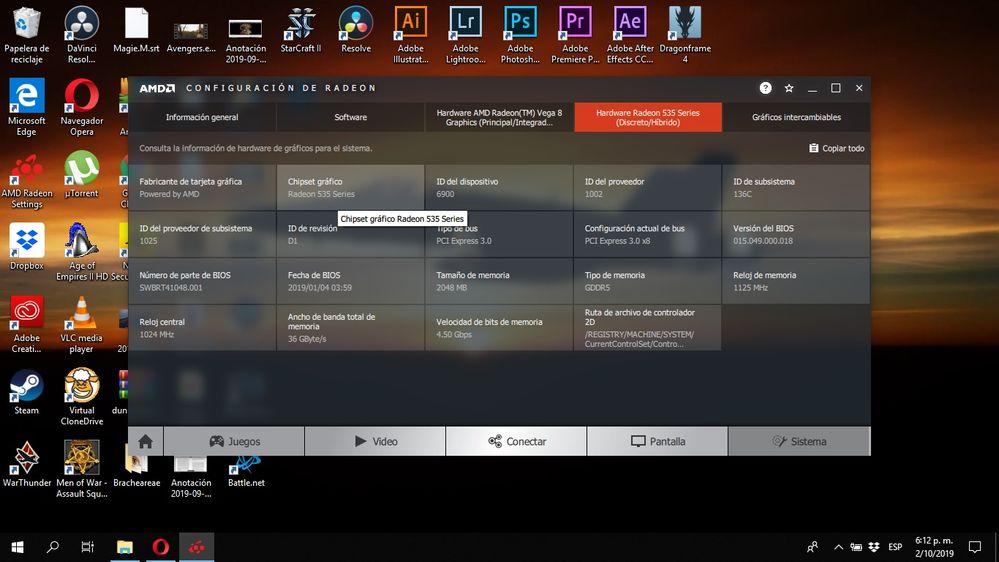Select the ID del proveedor de subsistema cell
Image resolution: width=999 pixels, height=562 pixels.
202,234
